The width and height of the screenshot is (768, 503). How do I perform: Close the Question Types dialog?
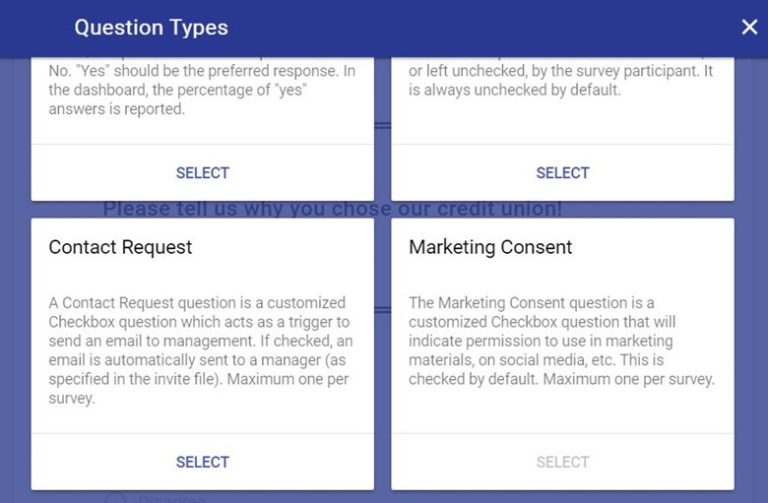(x=749, y=27)
